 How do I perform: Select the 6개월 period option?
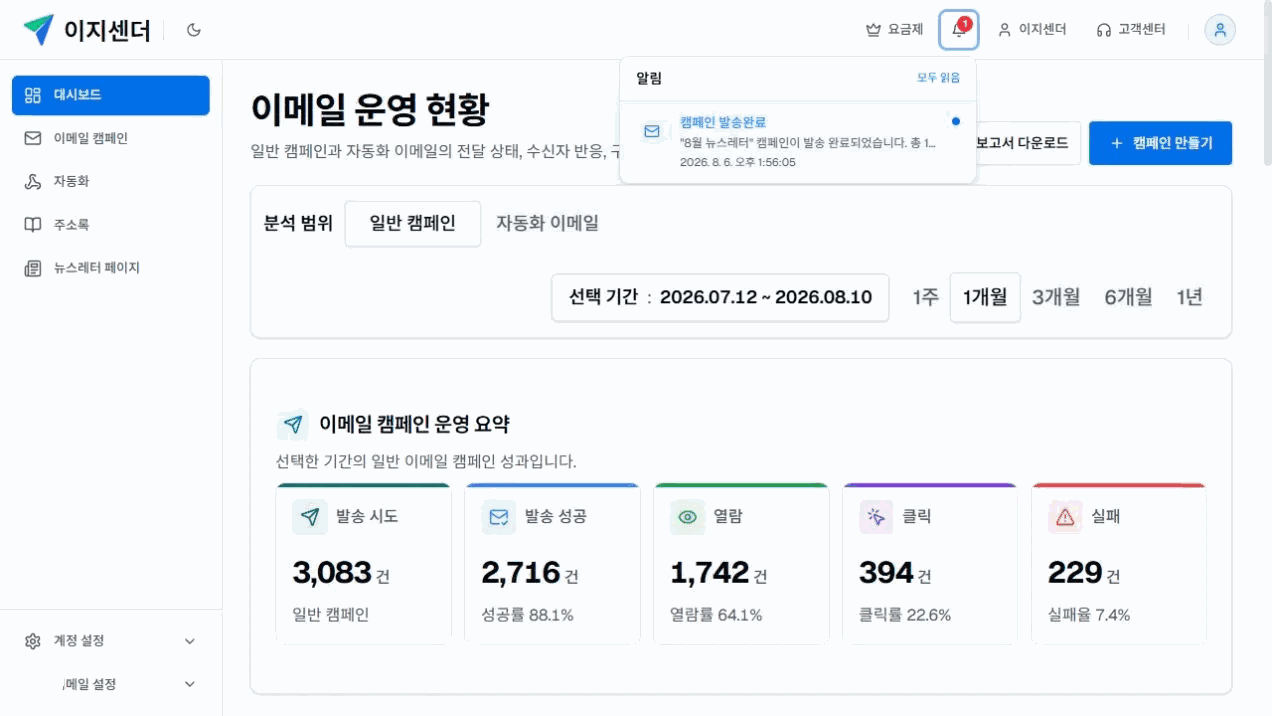(x=1128, y=297)
